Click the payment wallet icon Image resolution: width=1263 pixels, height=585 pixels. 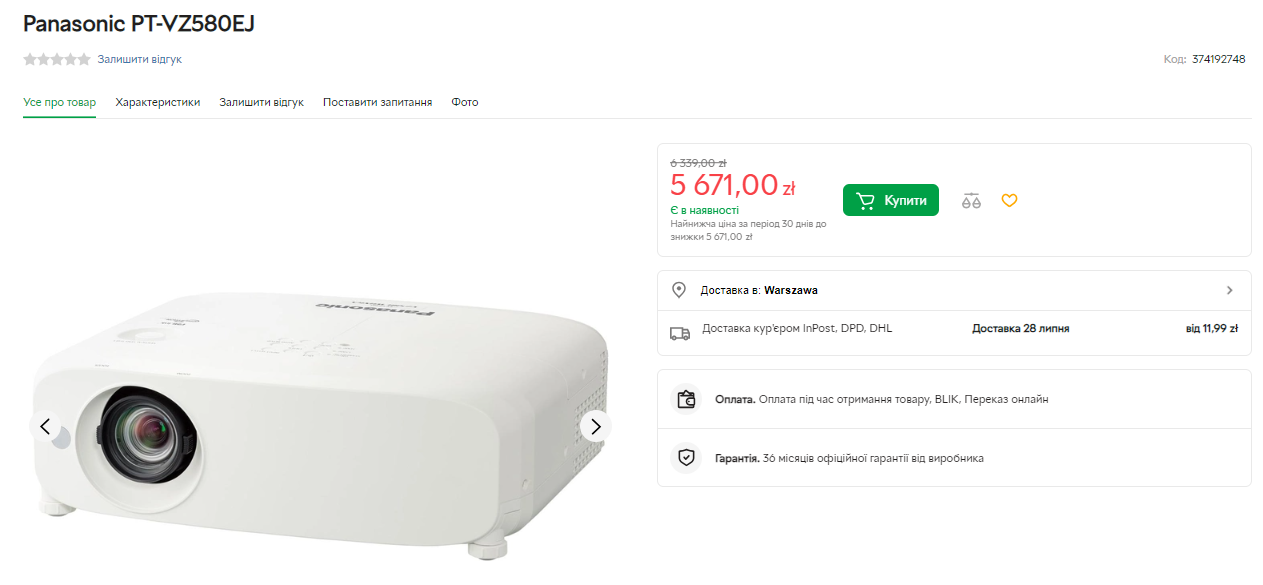coord(686,399)
